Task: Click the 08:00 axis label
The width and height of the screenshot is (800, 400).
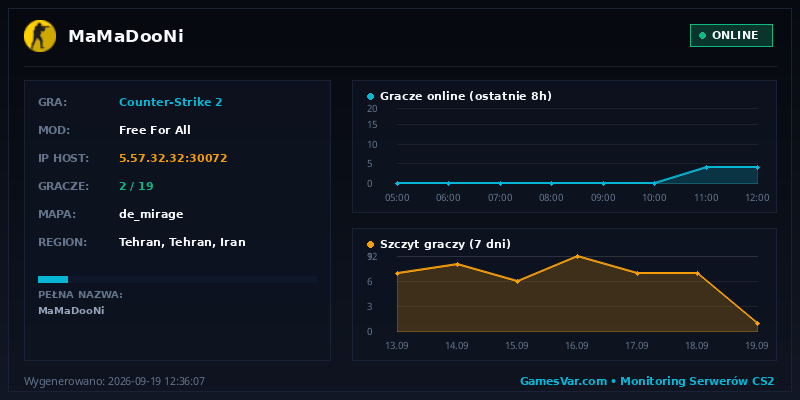Action: [552, 197]
